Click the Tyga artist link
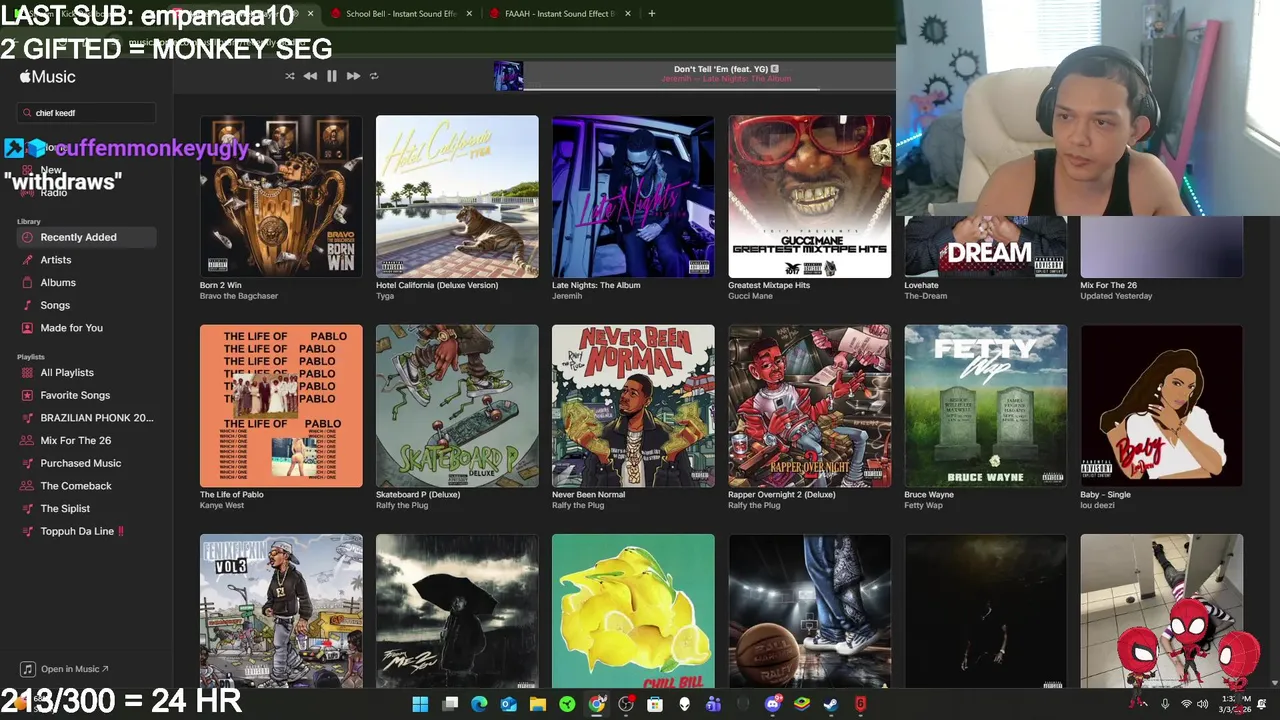Screen dimensions: 1280x720 click(x=385, y=296)
